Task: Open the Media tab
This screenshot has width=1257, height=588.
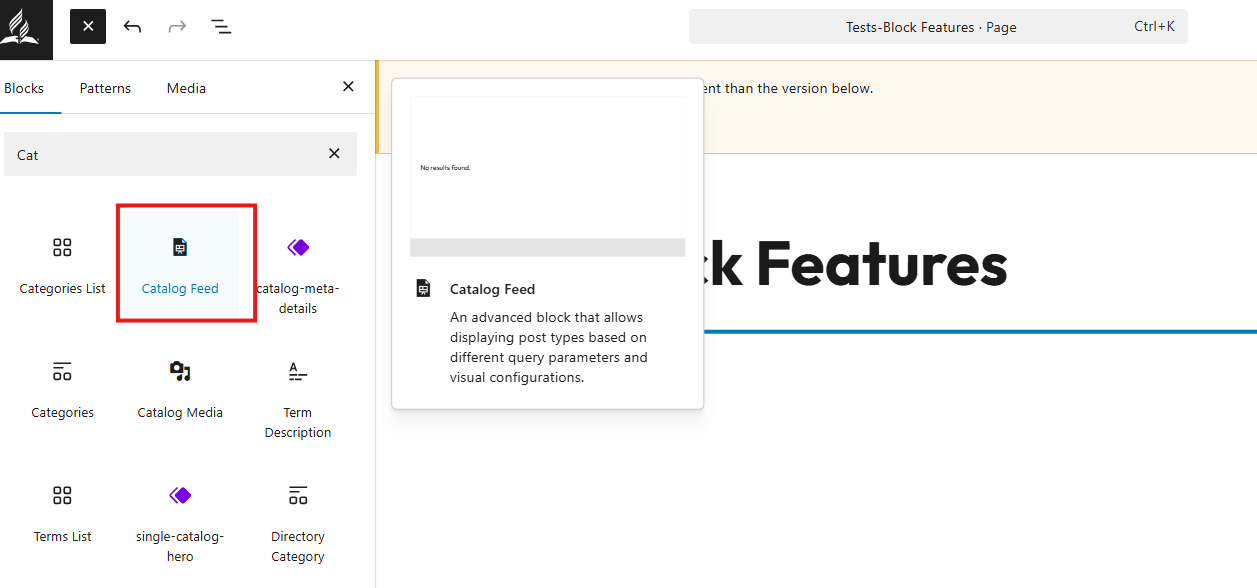Action: click(x=186, y=88)
